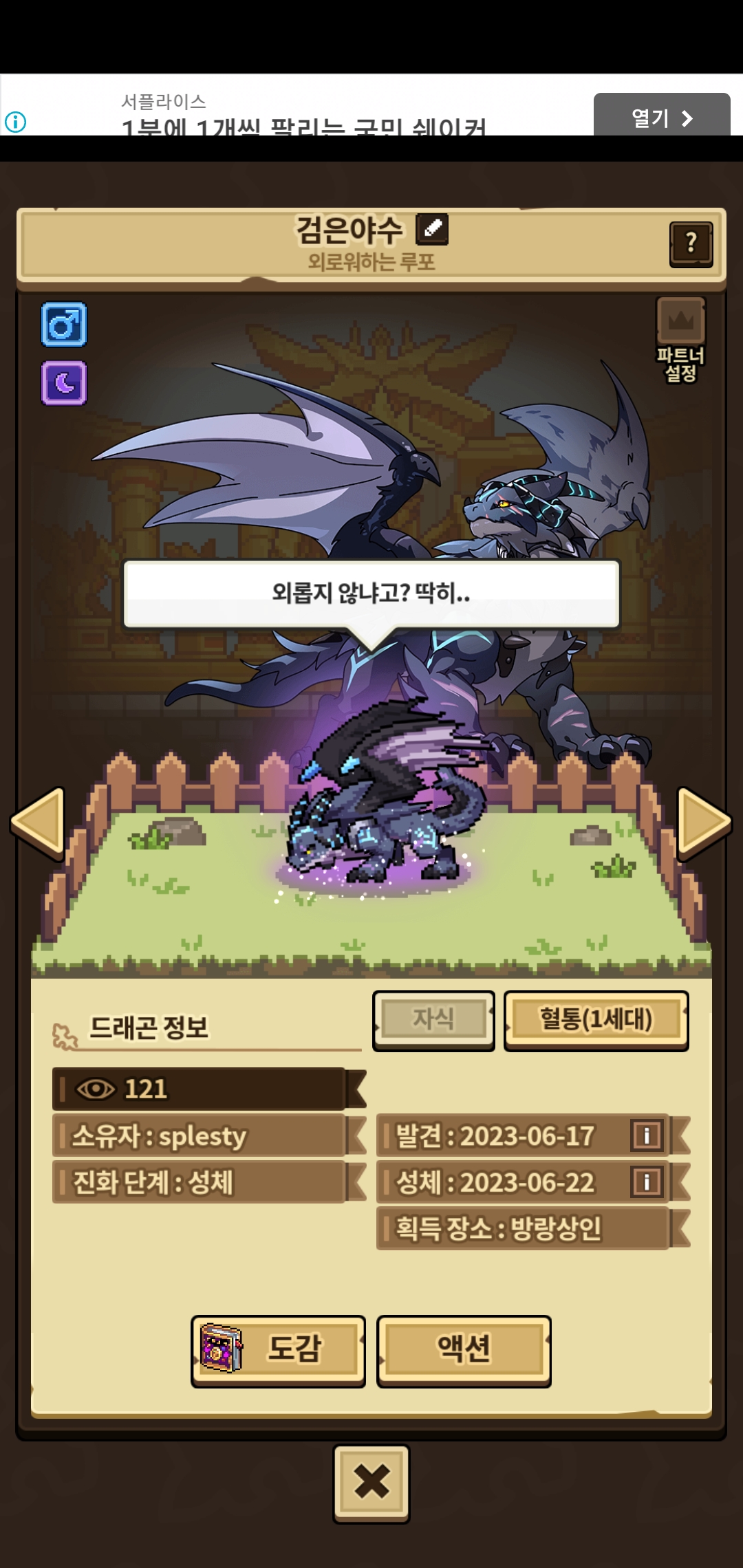743x1568 pixels.
Task: Tap the ad info circle icon
Action: [x=15, y=122]
